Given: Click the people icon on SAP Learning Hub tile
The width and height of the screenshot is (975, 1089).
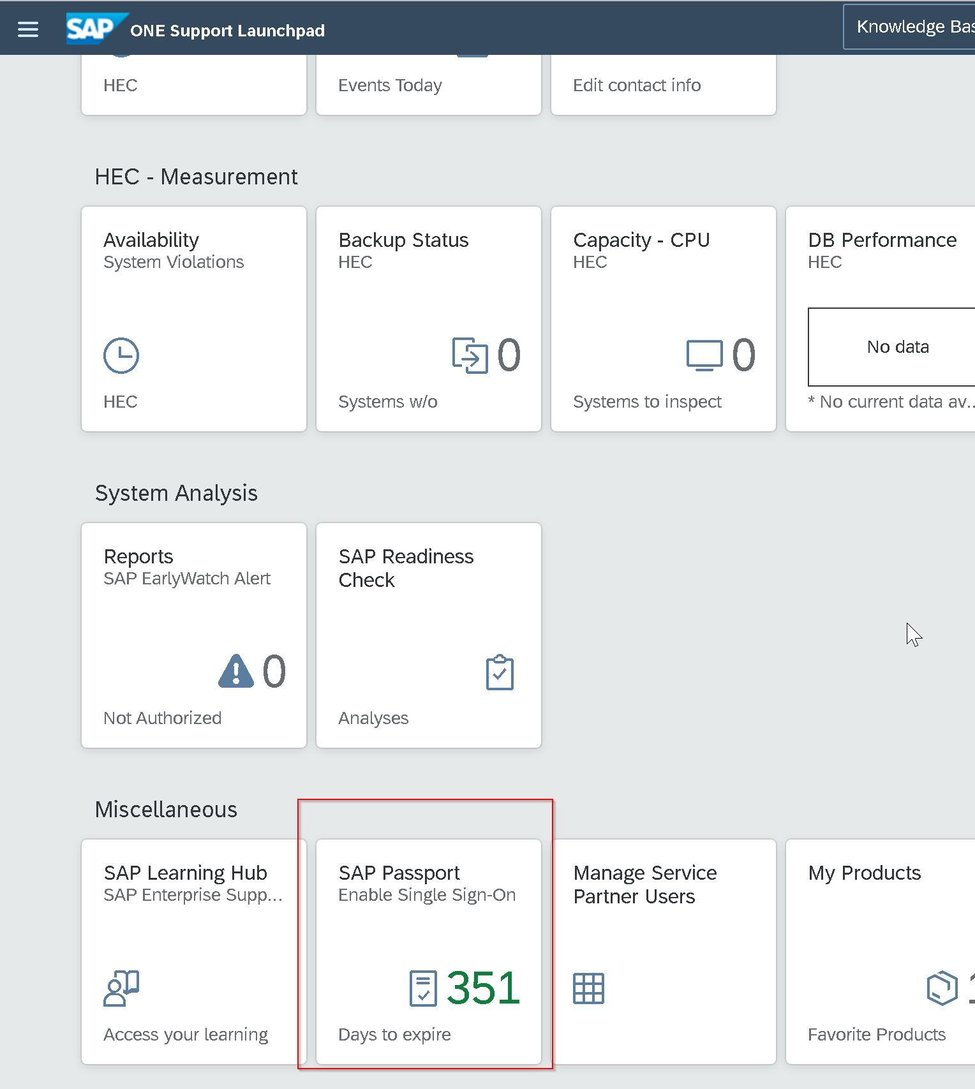Looking at the screenshot, I should [120, 988].
